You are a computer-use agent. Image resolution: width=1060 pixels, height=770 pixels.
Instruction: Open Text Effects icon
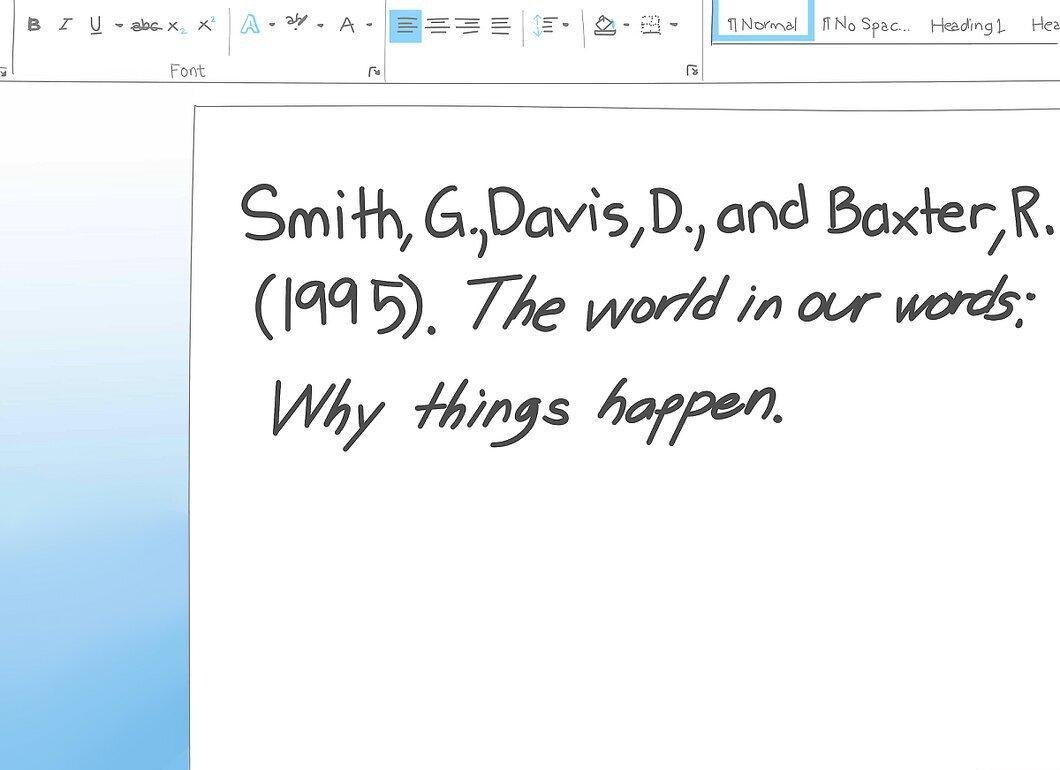pos(250,26)
